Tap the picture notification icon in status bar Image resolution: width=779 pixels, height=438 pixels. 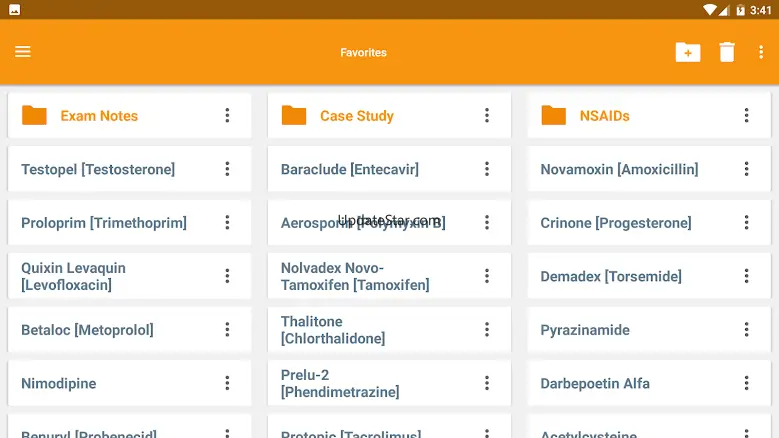14,9
